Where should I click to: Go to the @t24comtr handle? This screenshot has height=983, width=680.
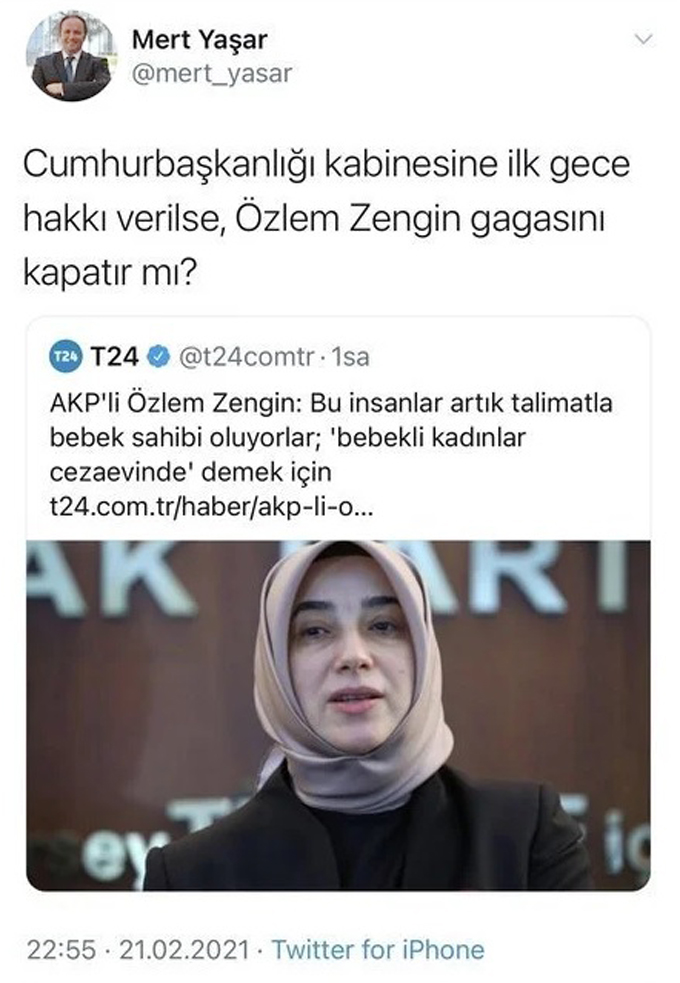click(x=246, y=357)
